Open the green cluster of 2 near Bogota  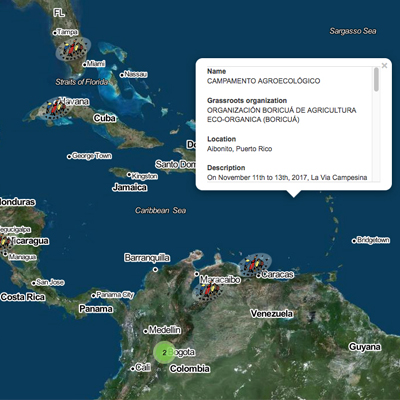164,352
